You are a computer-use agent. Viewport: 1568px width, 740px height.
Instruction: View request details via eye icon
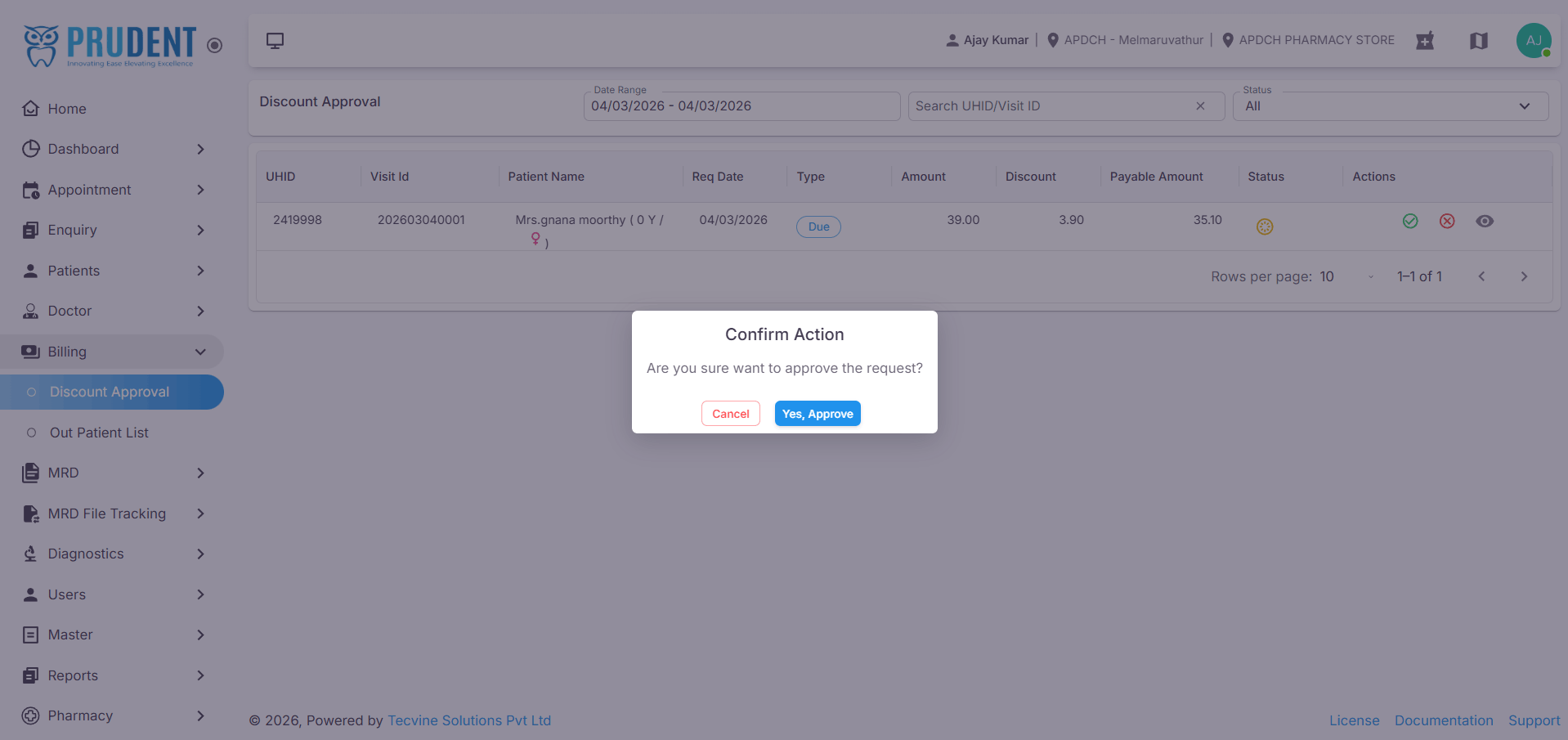(x=1485, y=221)
